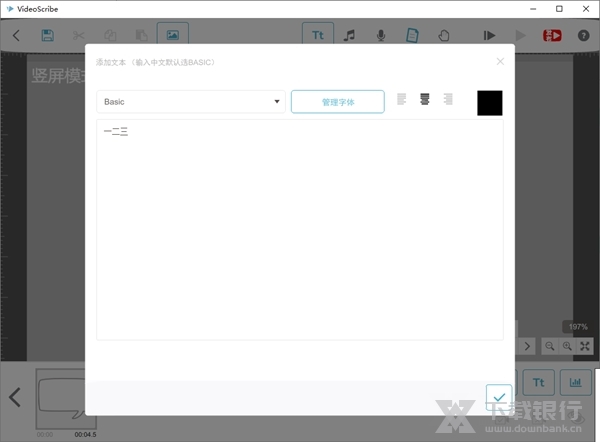Open the help question mark icon
The width and height of the screenshot is (600, 442).
coord(583,35)
